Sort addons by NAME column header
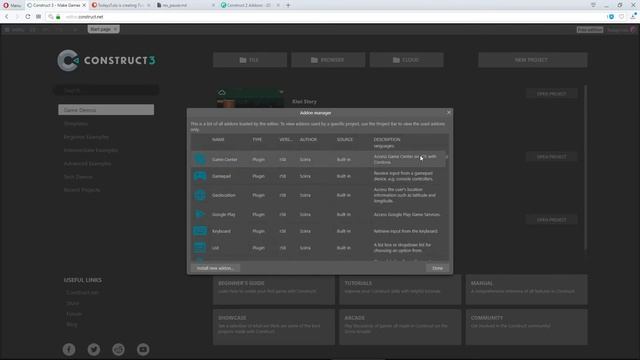The width and height of the screenshot is (640, 360). (x=218, y=140)
